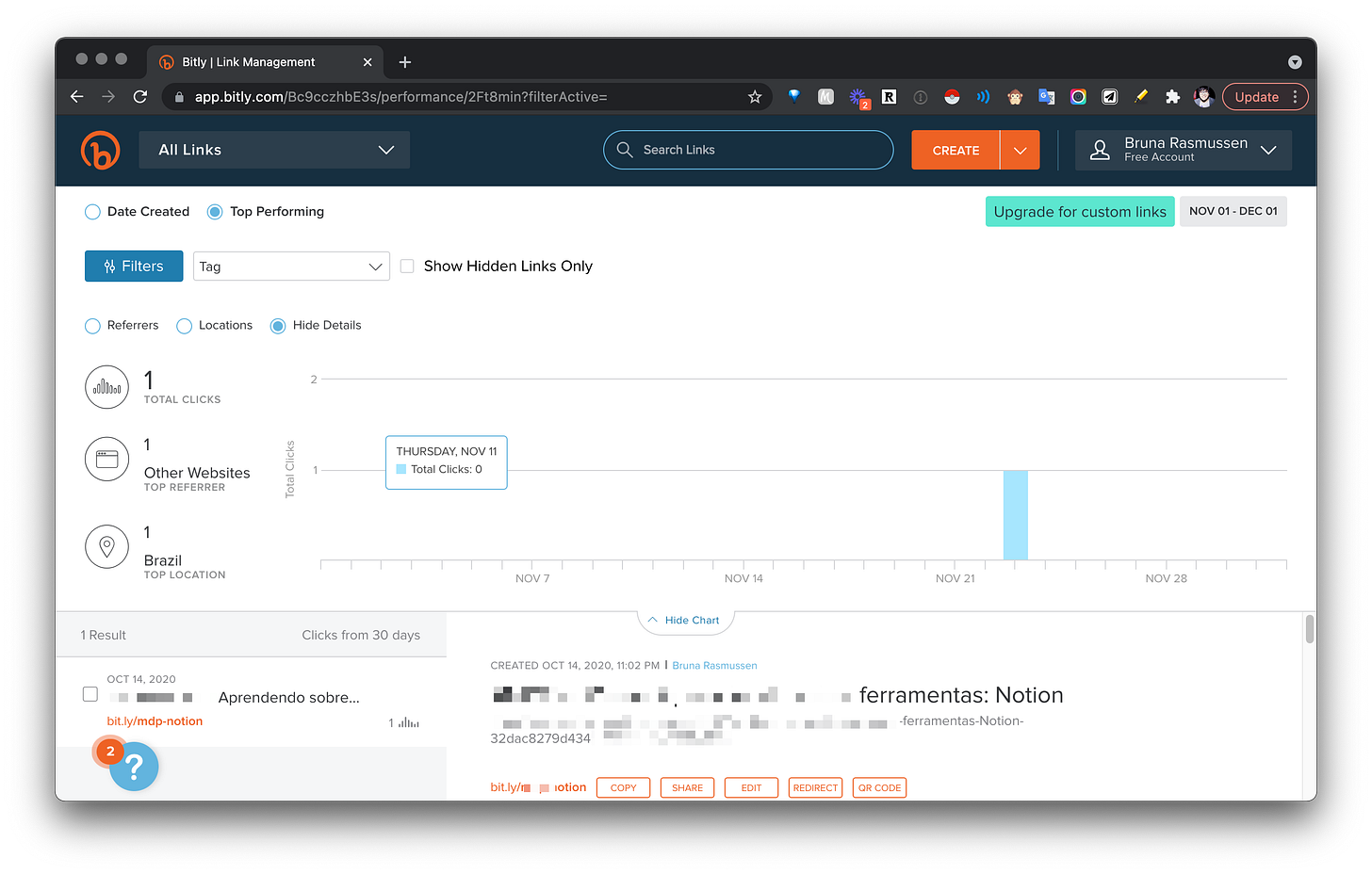Viewport: 1372px width, 874px height.
Task: Click the QR CODE button
Action: click(x=879, y=787)
